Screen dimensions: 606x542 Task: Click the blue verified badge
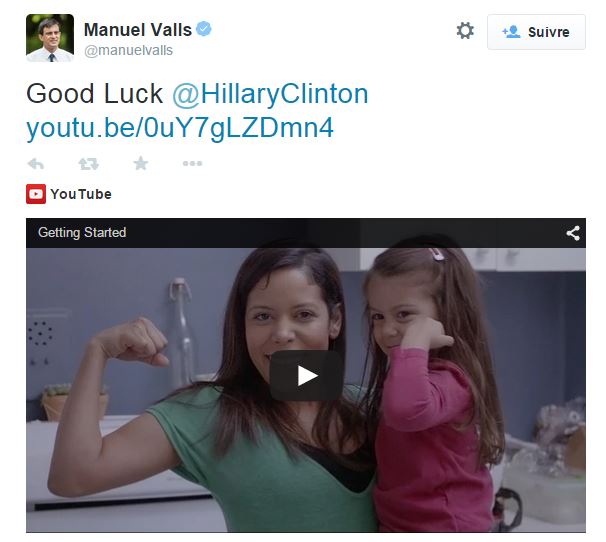pyautogui.click(x=204, y=29)
